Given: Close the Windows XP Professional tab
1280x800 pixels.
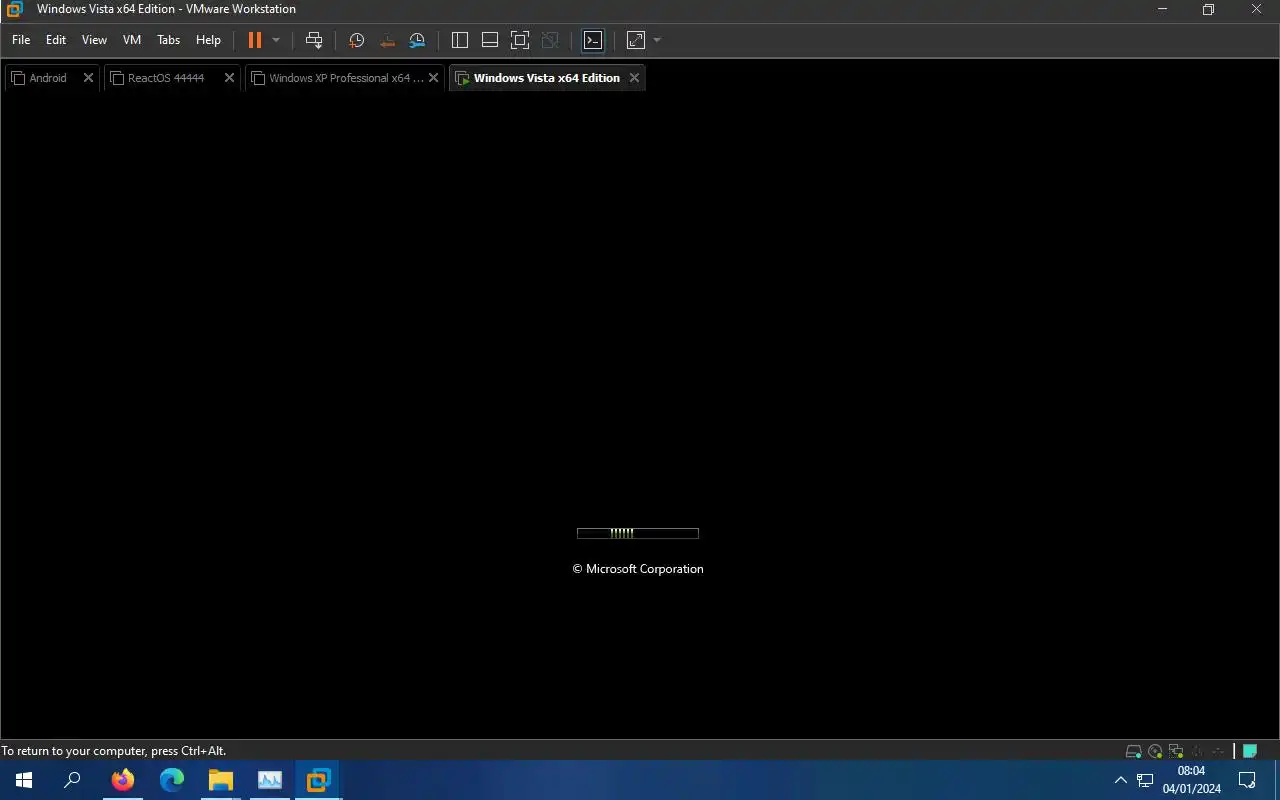Looking at the screenshot, I should pos(433,78).
